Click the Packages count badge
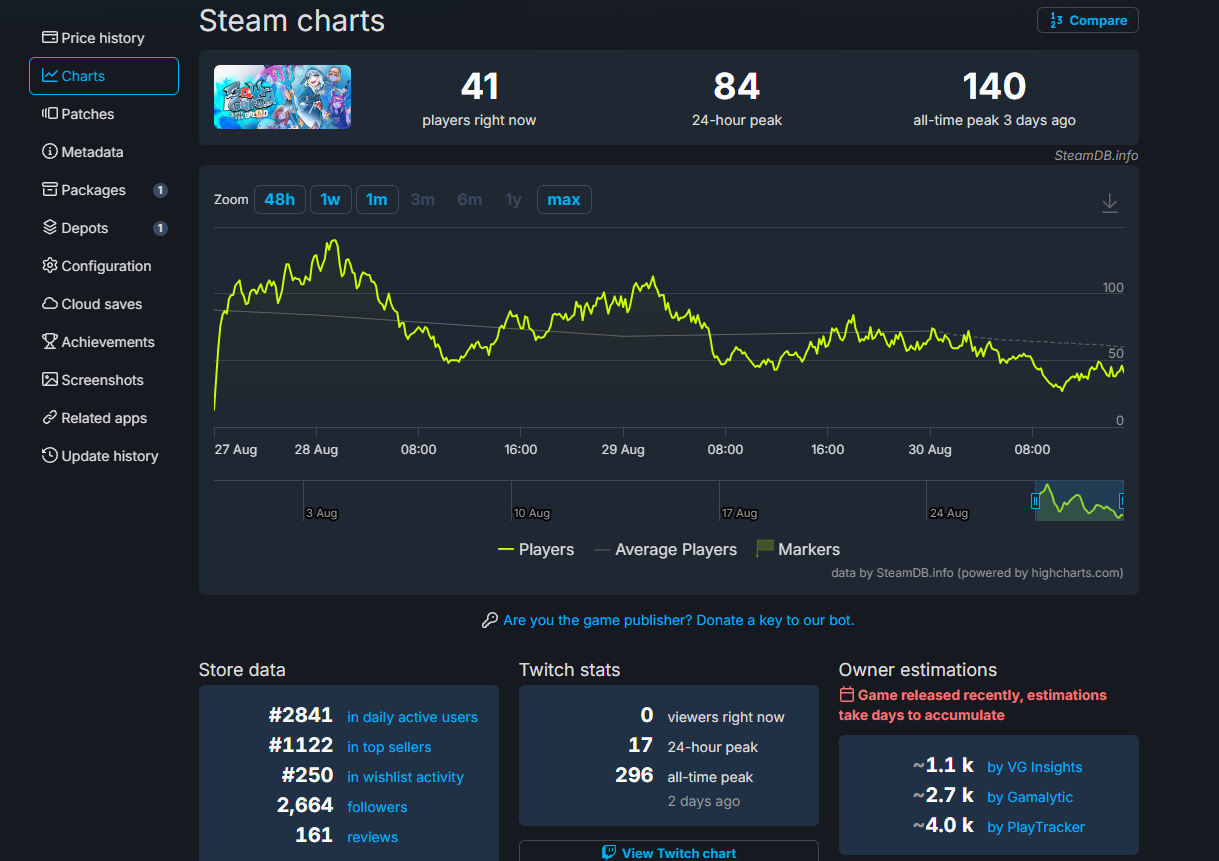The height and width of the screenshot is (861, 1219). (160, 190)
